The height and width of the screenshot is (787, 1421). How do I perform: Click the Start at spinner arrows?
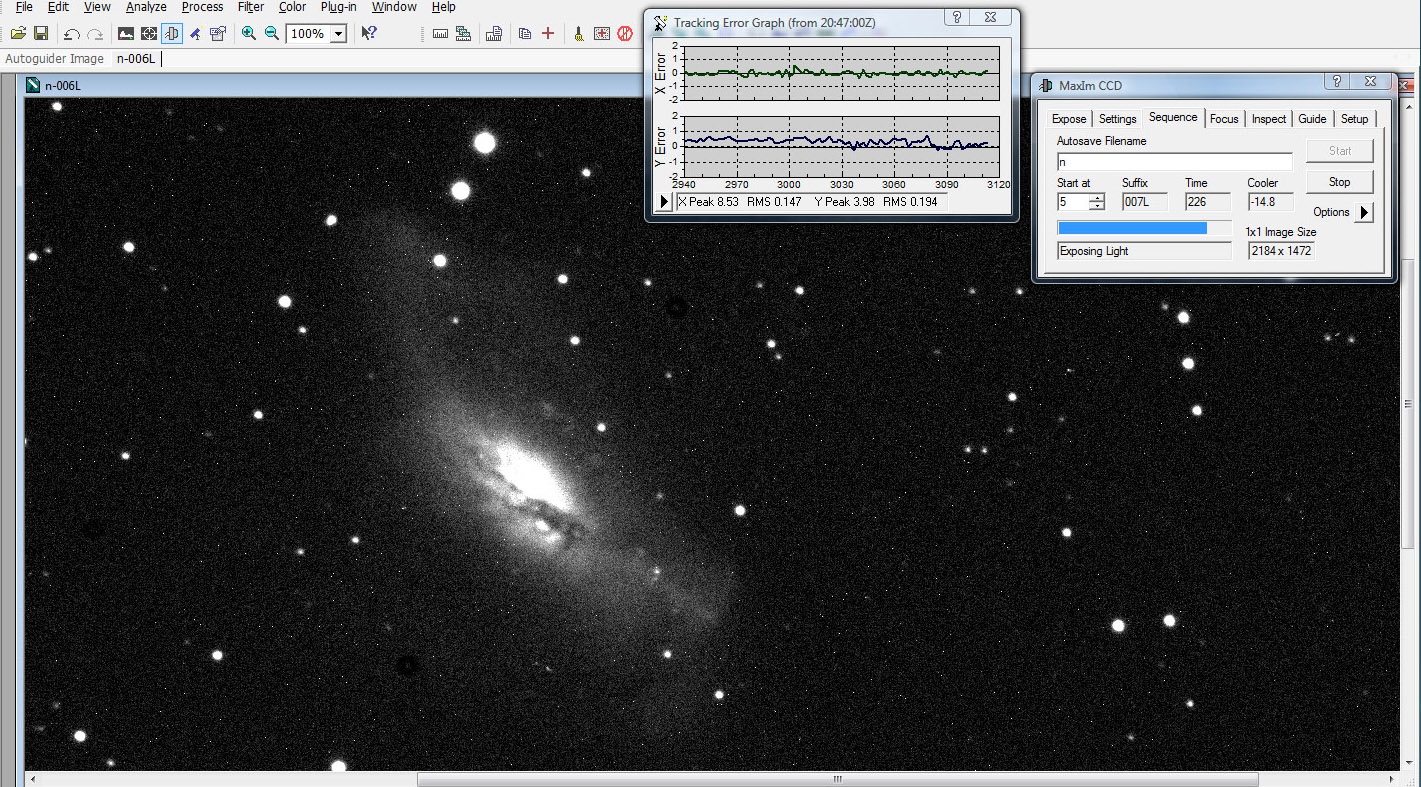[x=1097, y=202]
